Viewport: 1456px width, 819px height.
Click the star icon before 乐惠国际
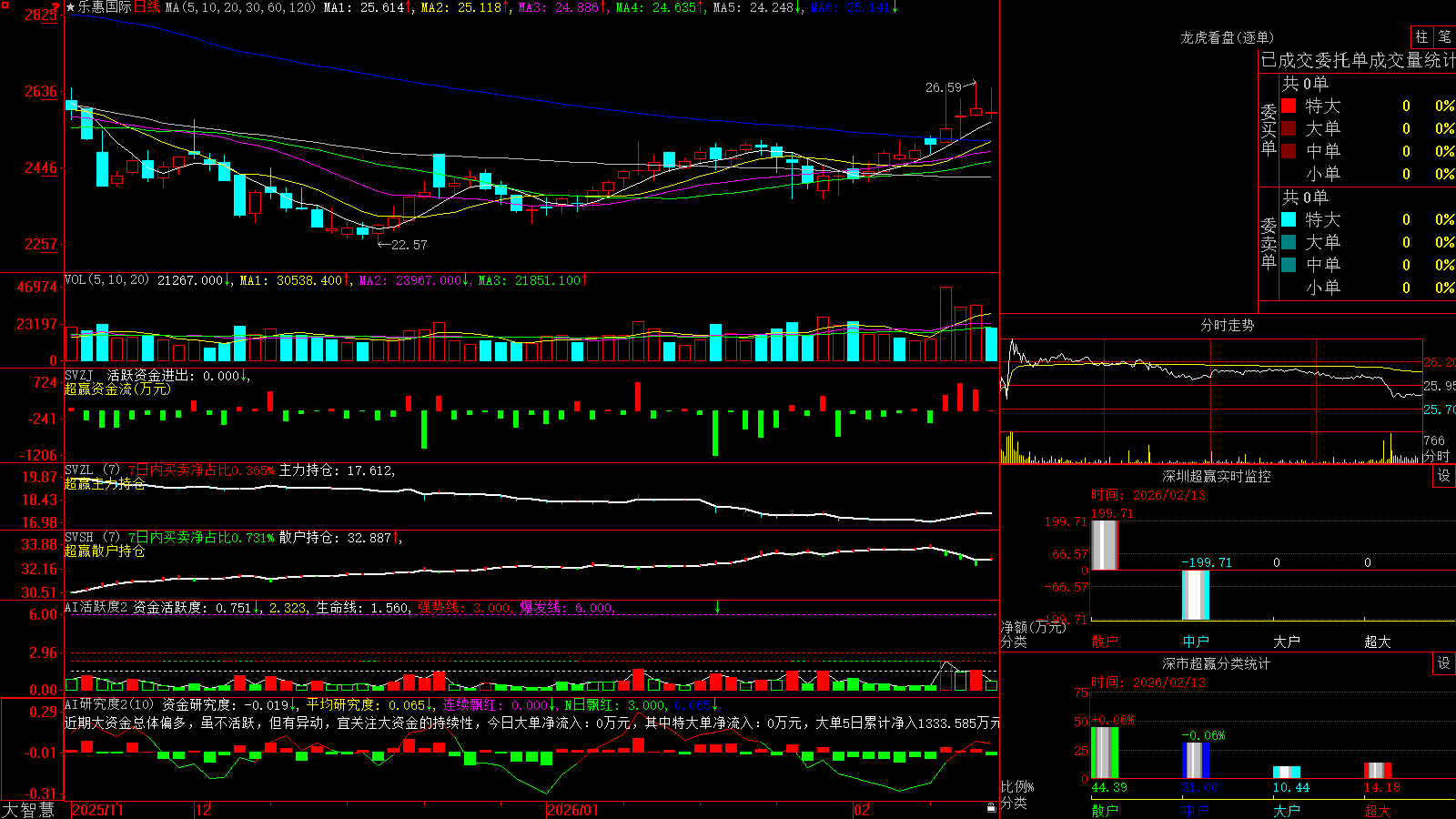(70, 7)
